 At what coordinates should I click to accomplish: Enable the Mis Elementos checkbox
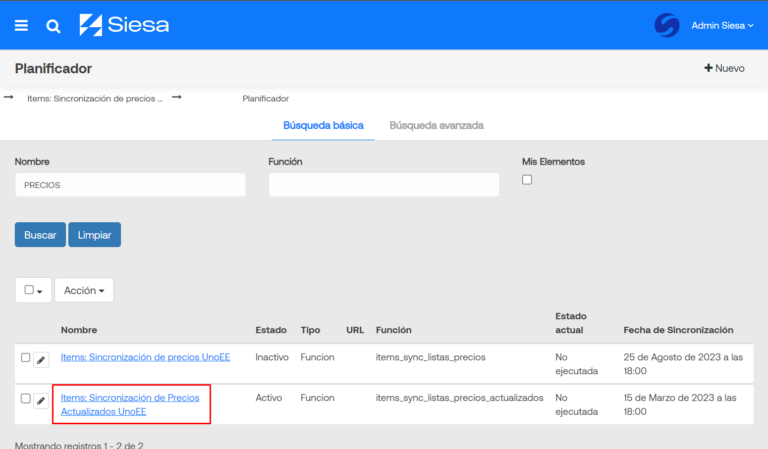click(x=527, y=180)
